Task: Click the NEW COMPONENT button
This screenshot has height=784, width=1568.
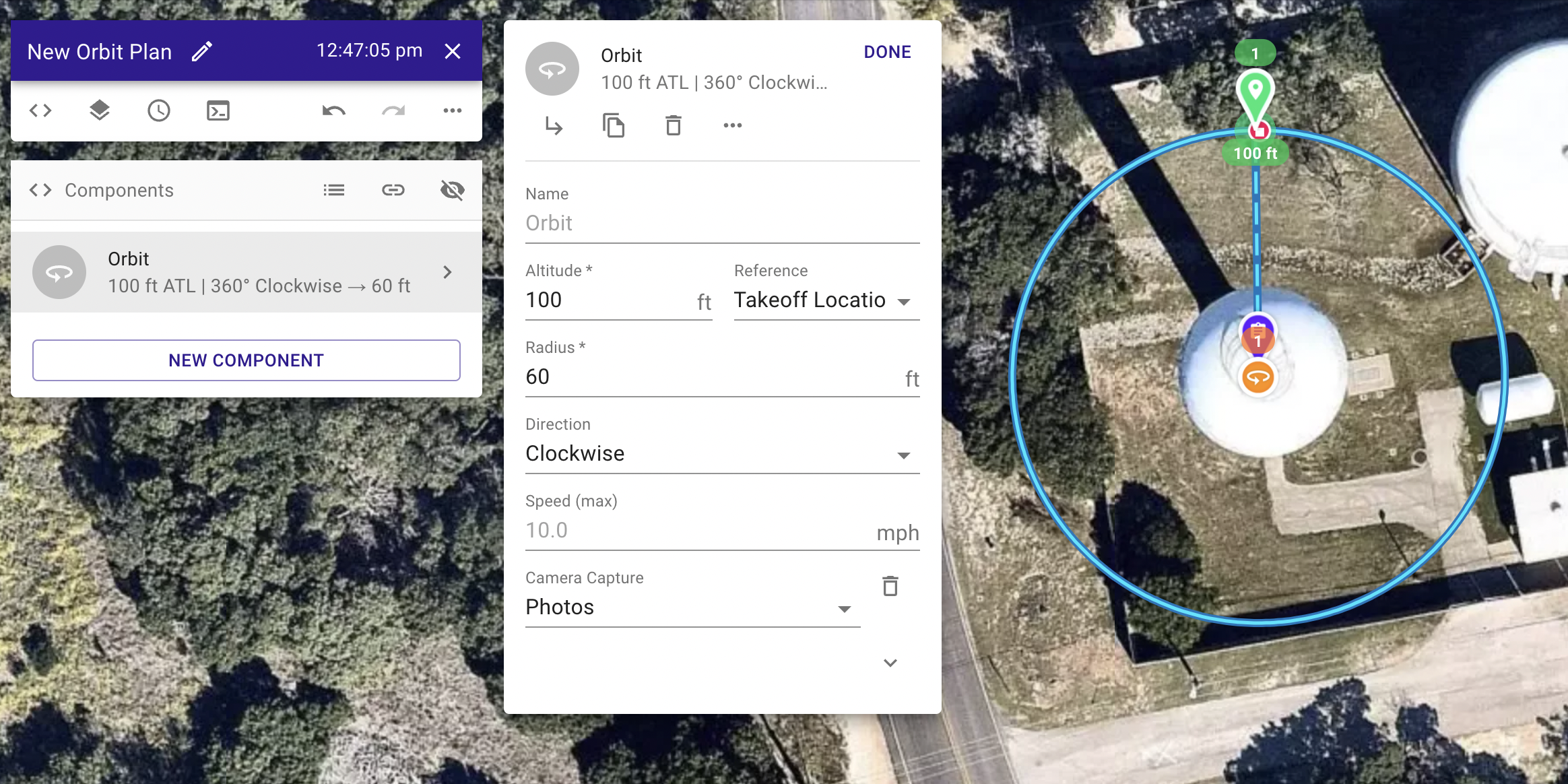Action: (247, 360)
